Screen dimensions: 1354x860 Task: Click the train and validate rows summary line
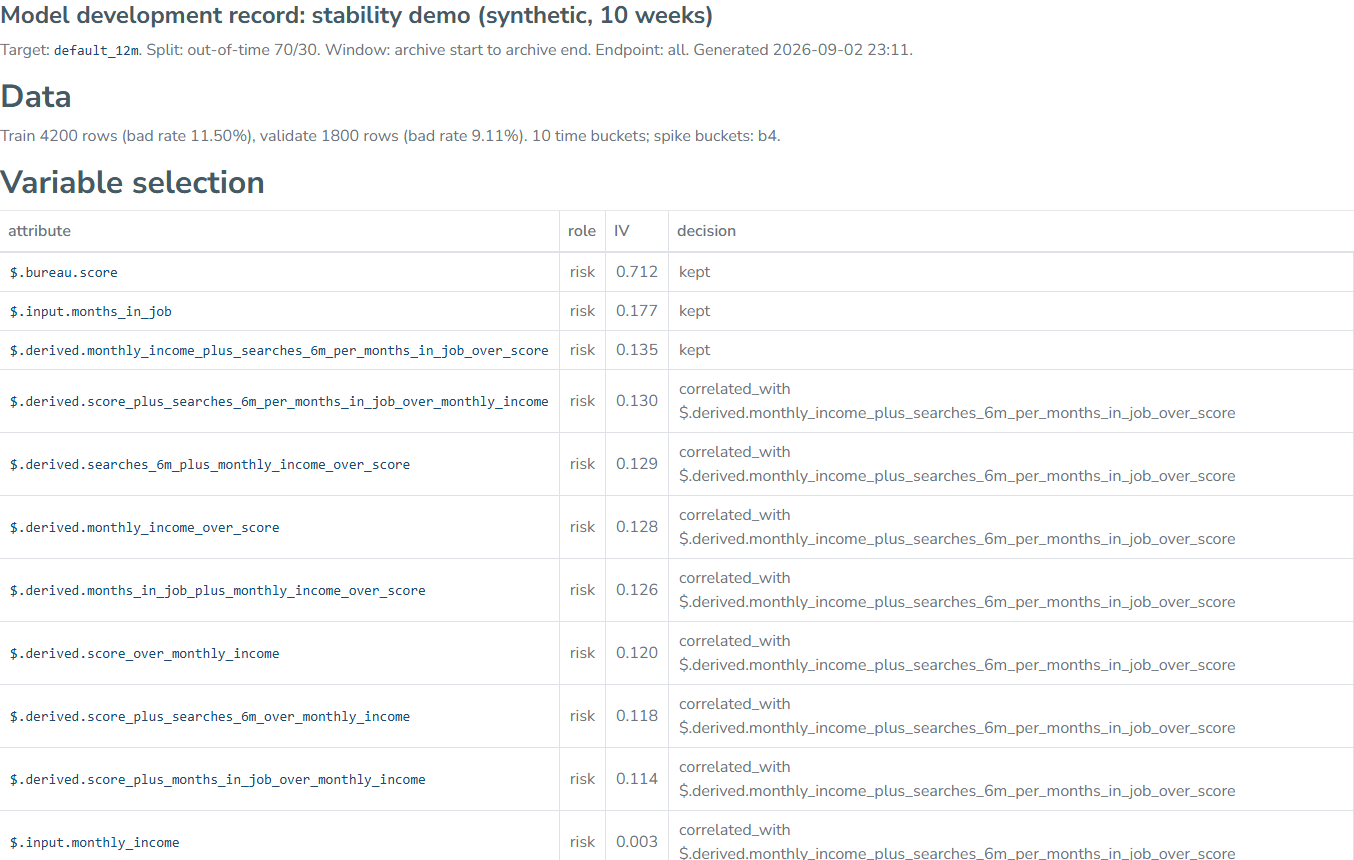tap(390, 136)
